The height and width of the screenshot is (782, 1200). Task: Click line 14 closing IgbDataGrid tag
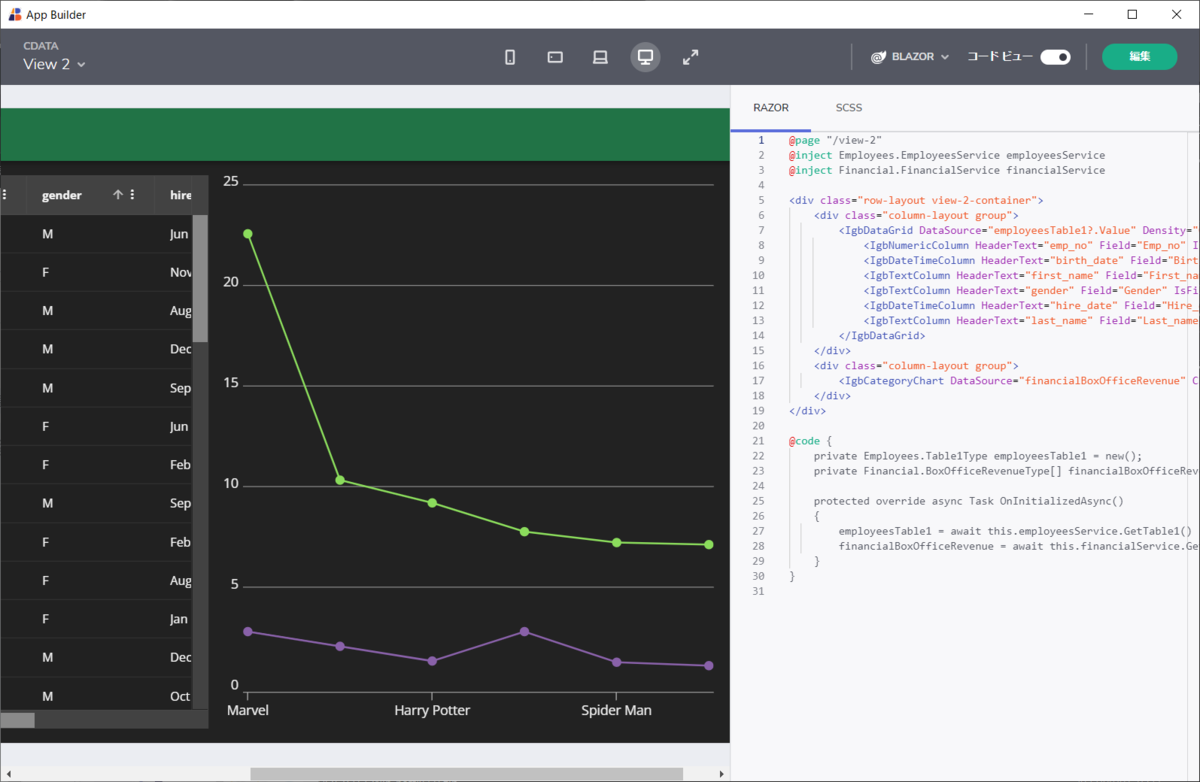coord(882,336)
